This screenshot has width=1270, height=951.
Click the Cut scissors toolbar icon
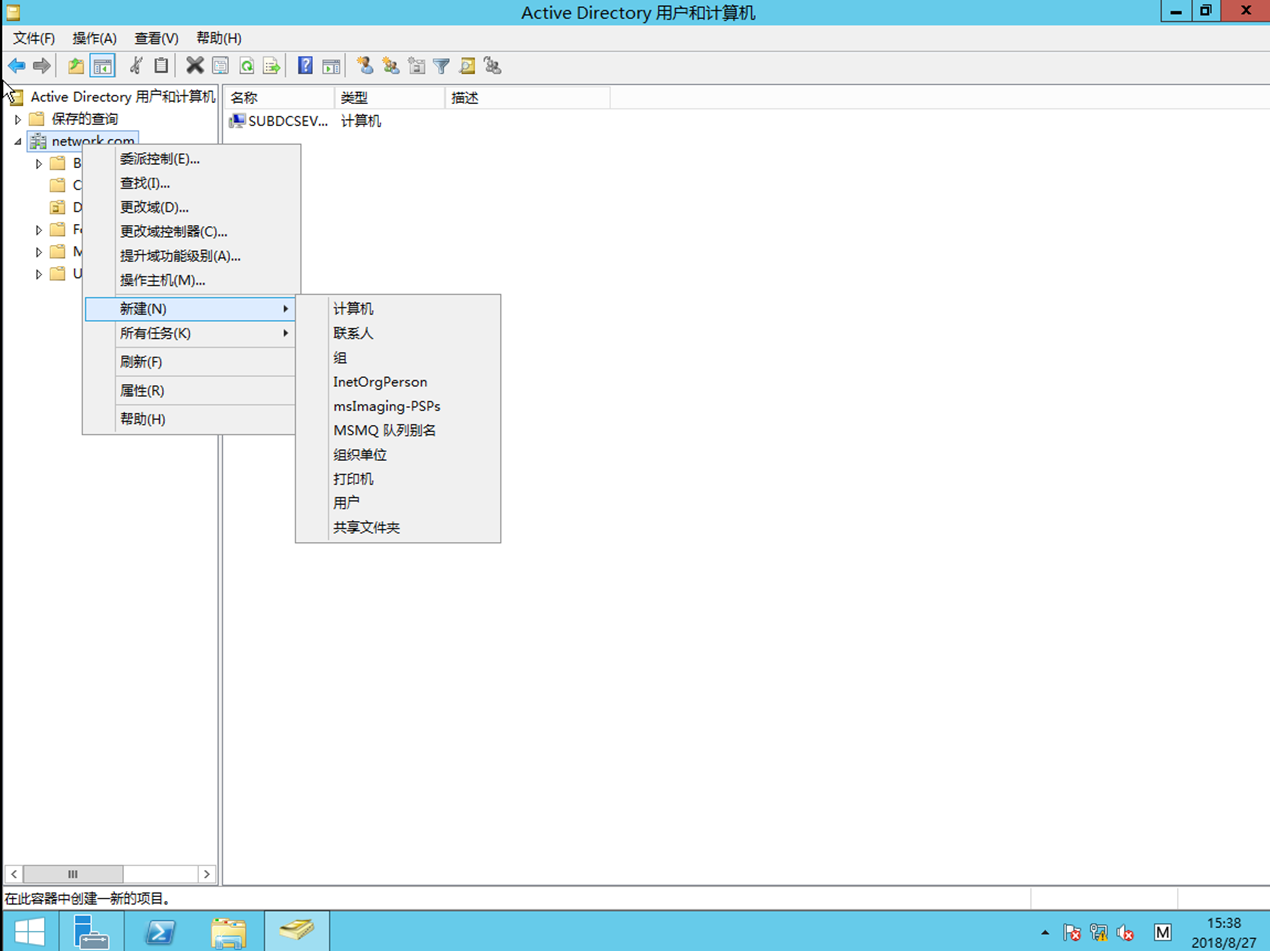coord(136,66)
